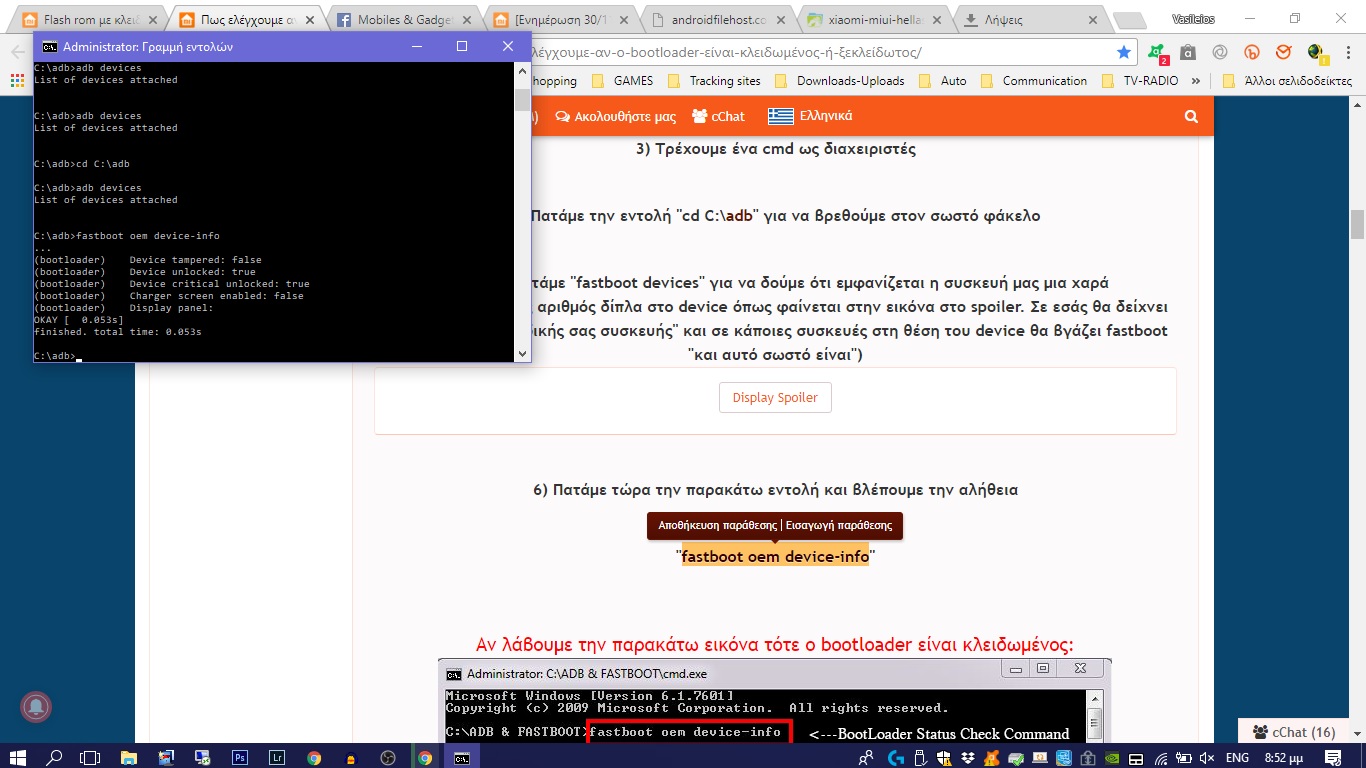The image size is (1366, 768).
Task: Click the bookmark star in address bar
Action: tap(1124, 52)
